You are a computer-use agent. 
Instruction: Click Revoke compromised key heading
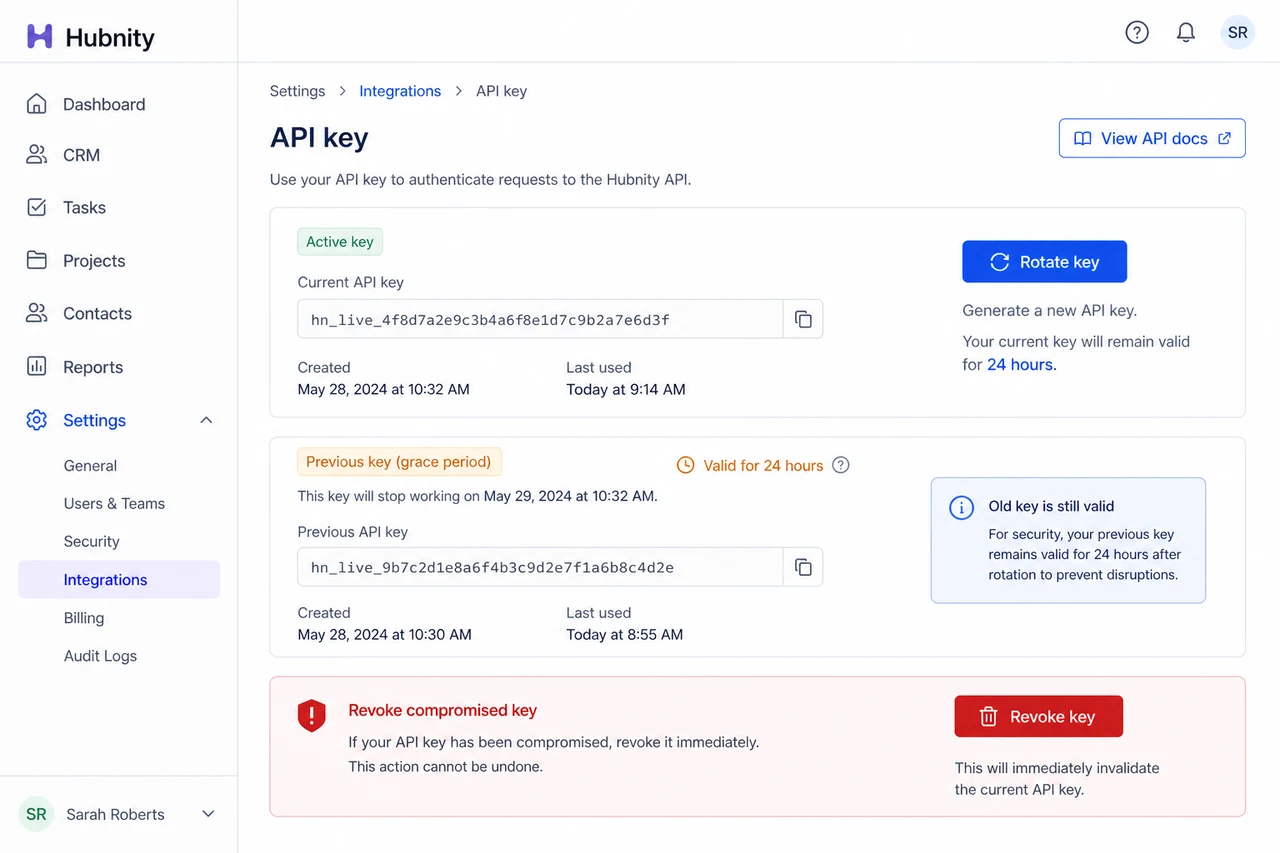(443, 710)
